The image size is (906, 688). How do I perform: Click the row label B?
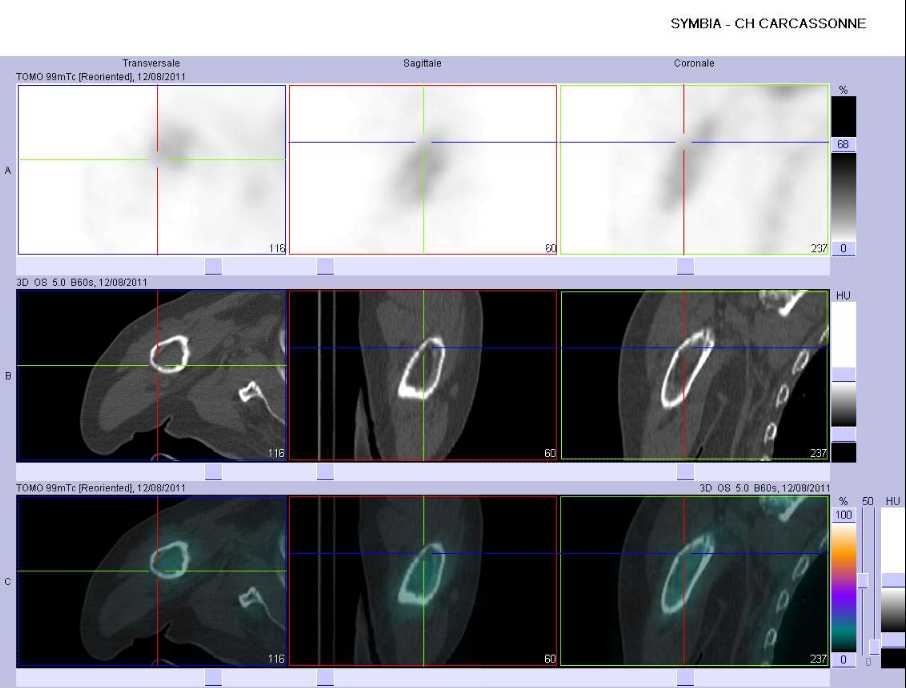(8, 376)
